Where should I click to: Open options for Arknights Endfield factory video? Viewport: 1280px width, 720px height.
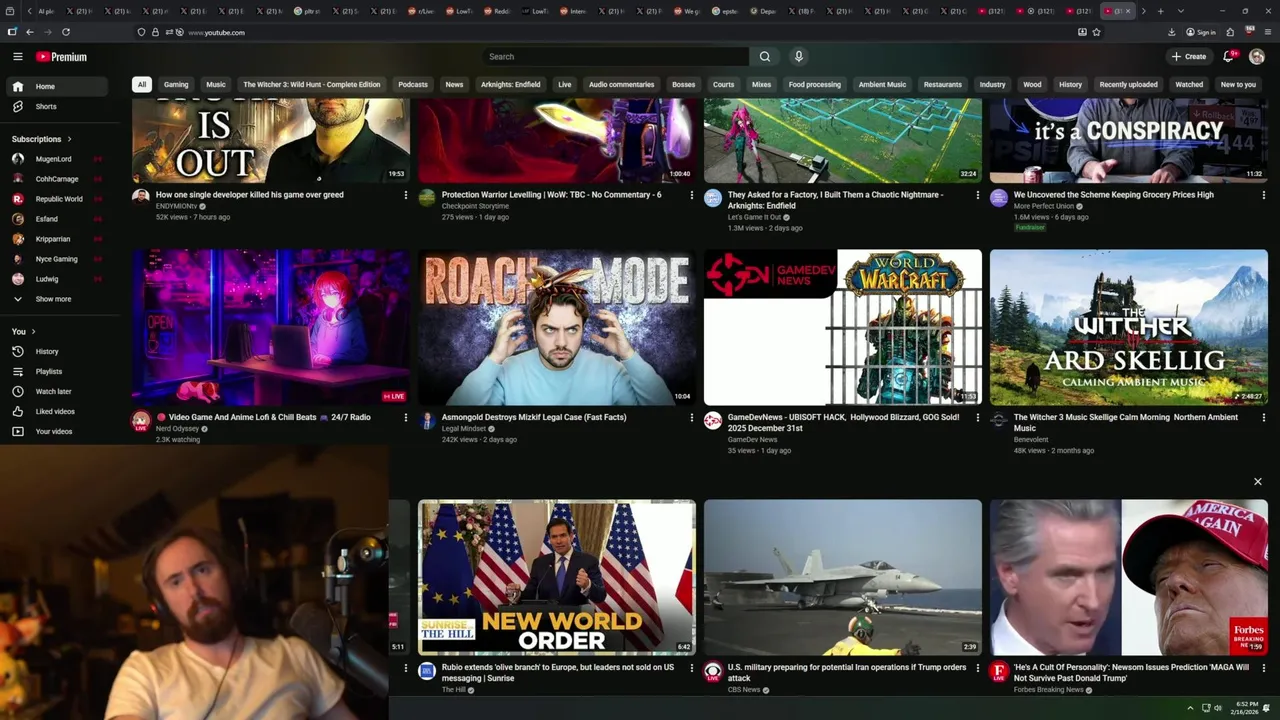(x=977, y=195)
